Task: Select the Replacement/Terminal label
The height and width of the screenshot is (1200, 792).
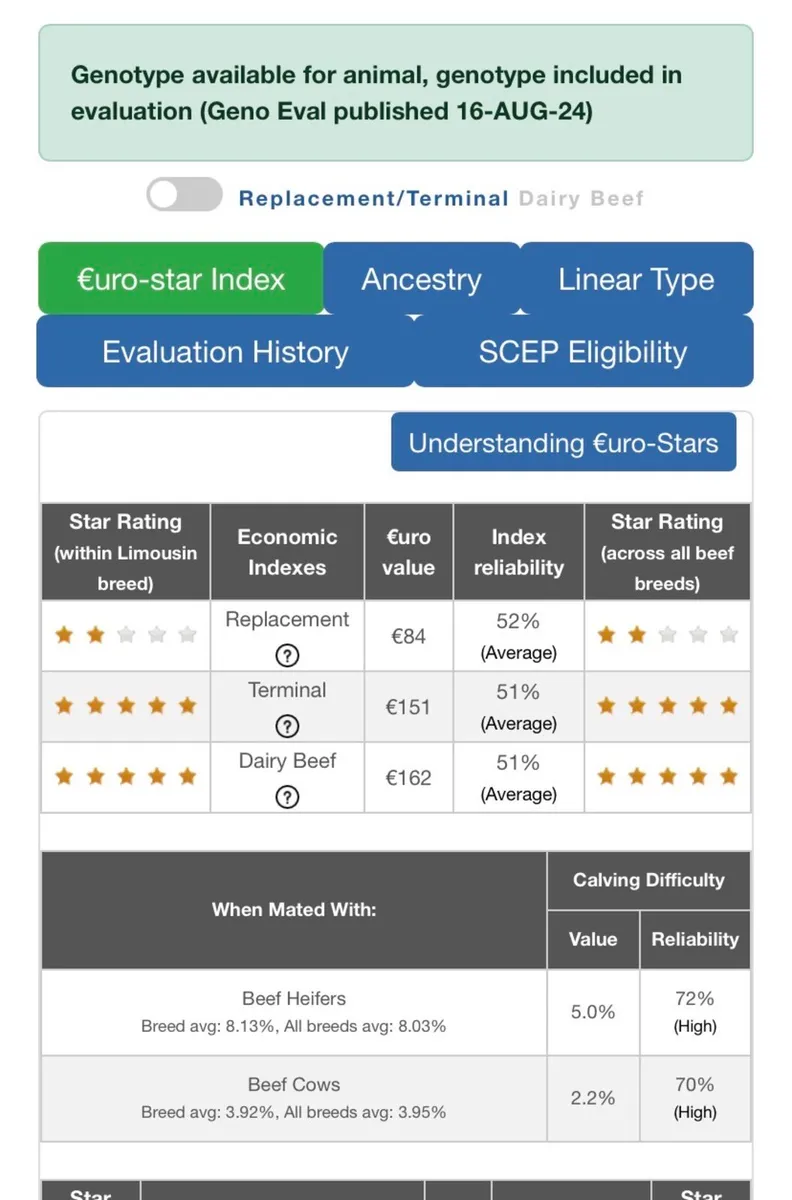Action: (373, 198)
